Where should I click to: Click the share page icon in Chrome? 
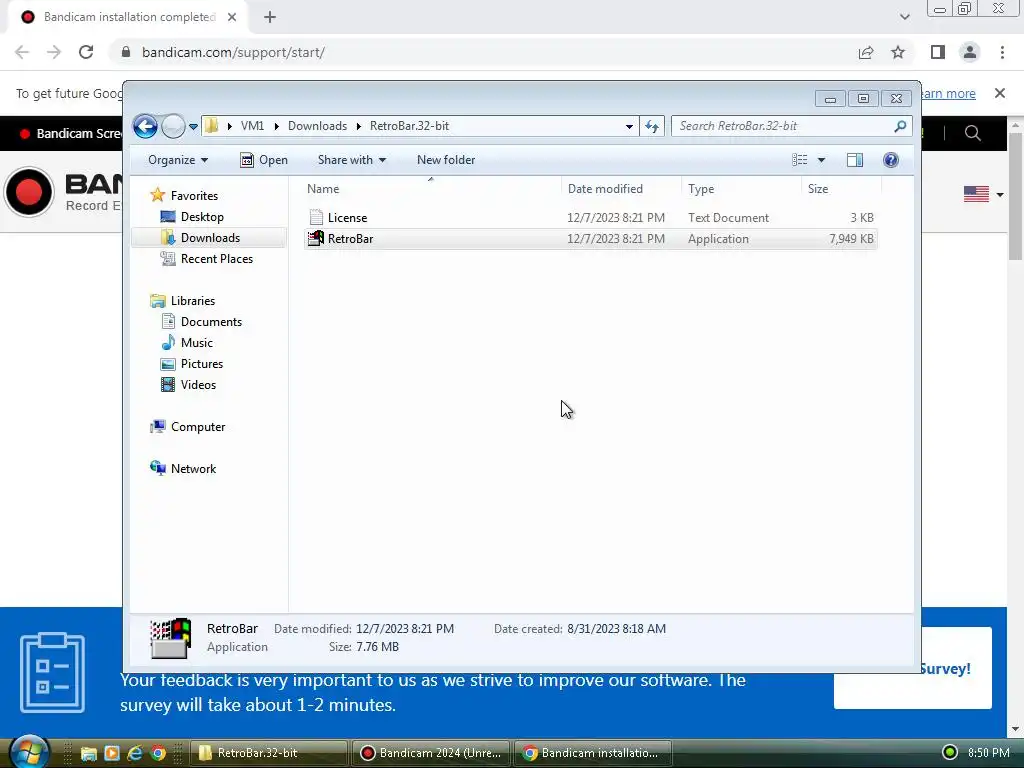pyautogui.click(x=866, y=52)
